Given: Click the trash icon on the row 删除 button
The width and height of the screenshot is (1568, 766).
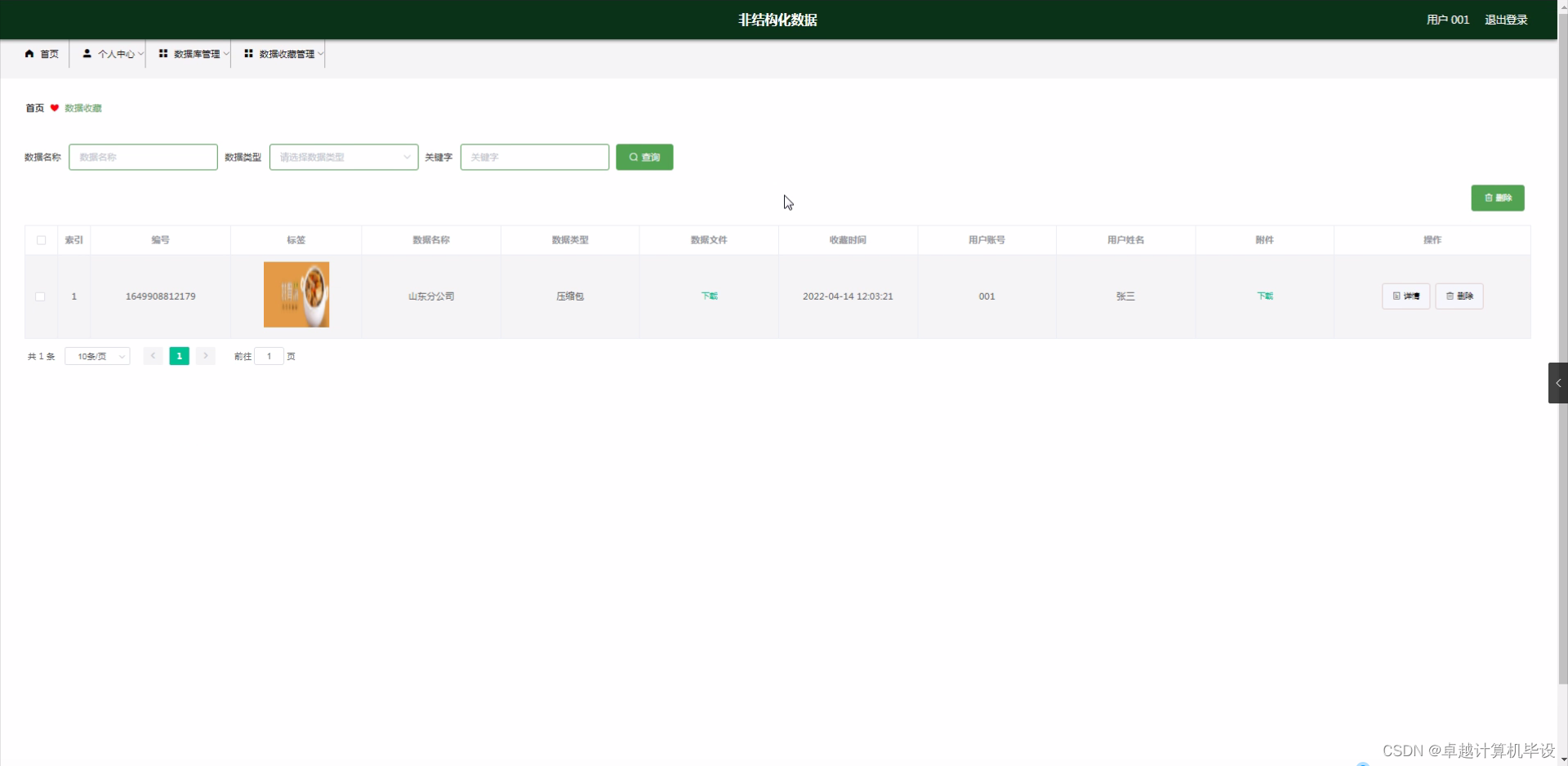Looking at the screenshot, I should (x=1448, y=296).
